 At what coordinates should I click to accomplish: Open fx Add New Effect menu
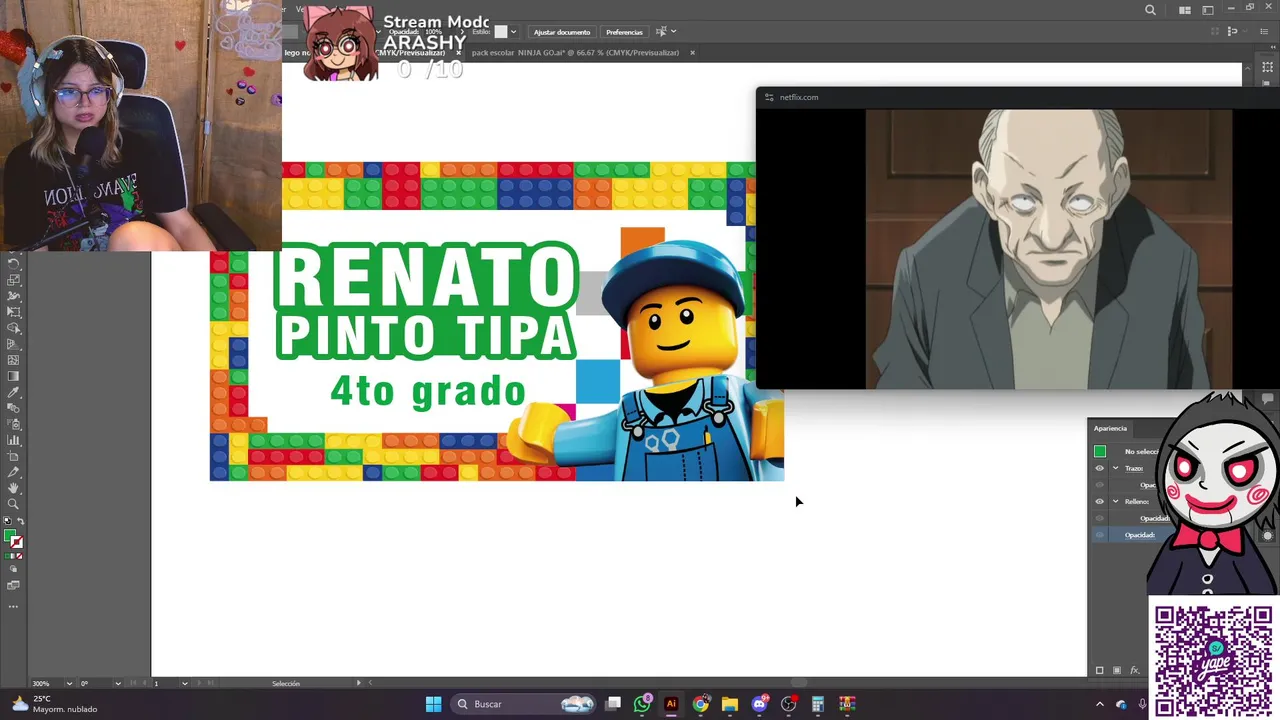(x=1134, y=670)
